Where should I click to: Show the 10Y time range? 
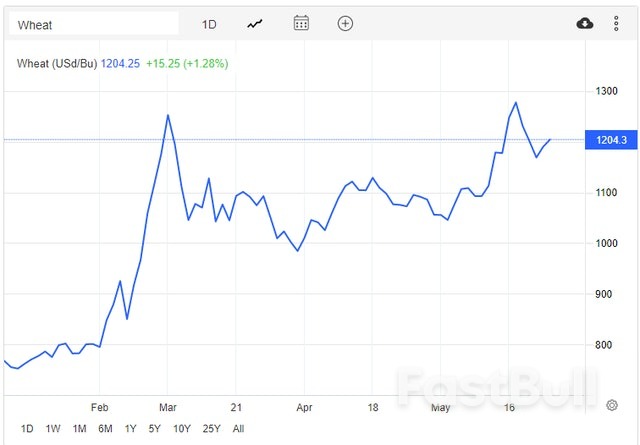tap(182, 429)
